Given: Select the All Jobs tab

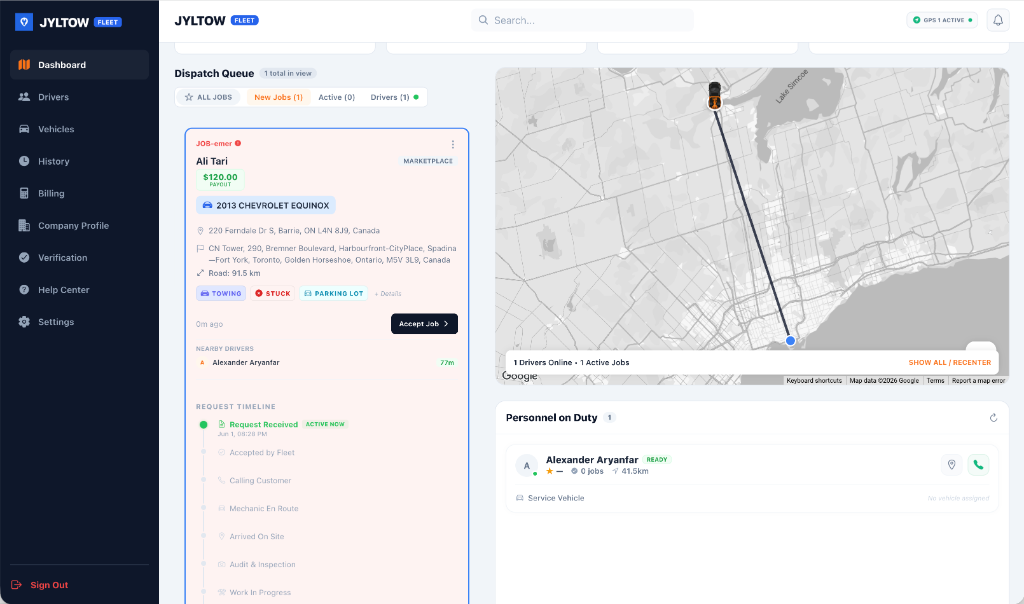Looking at the screenshot, I should [209, 97].
